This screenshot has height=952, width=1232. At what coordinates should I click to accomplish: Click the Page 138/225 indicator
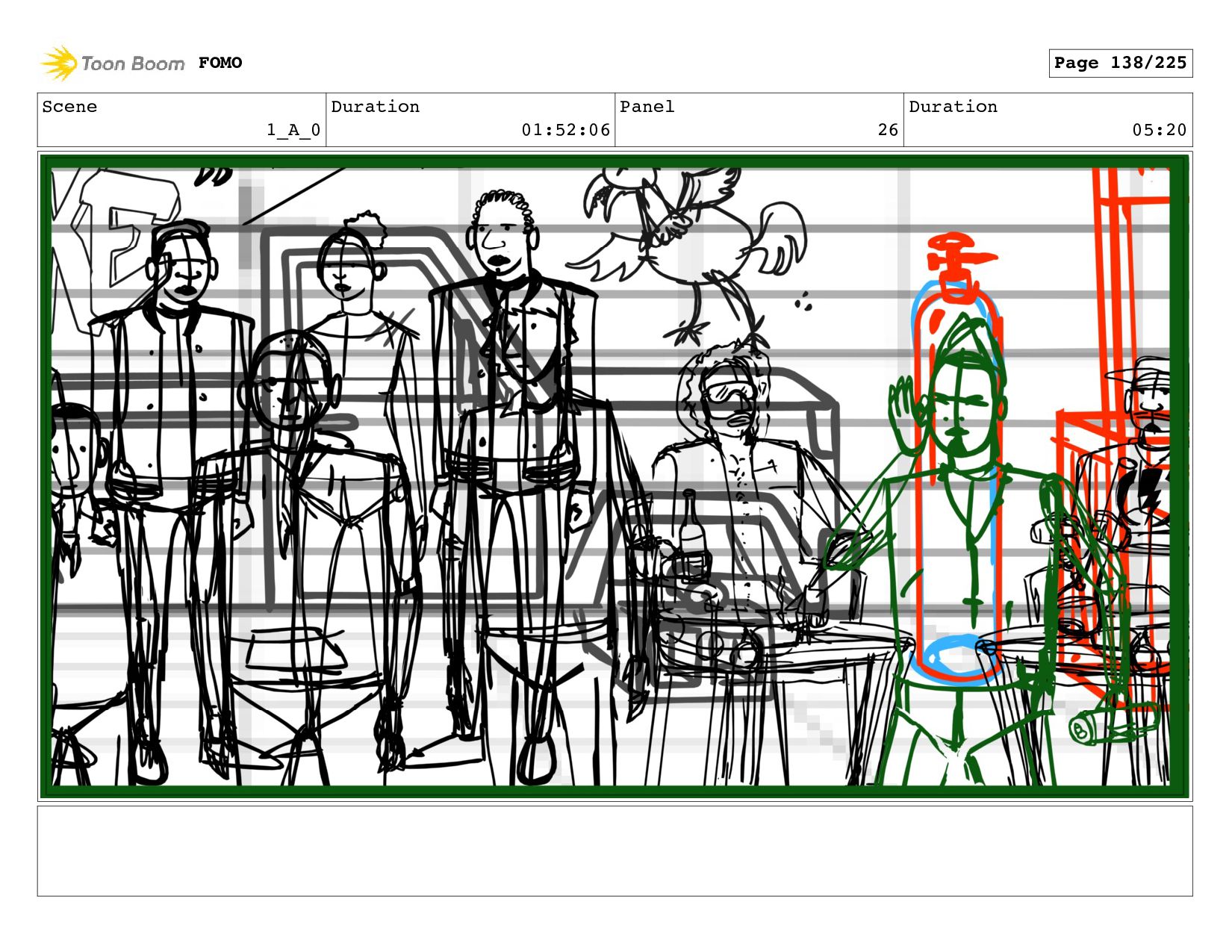1120,63
